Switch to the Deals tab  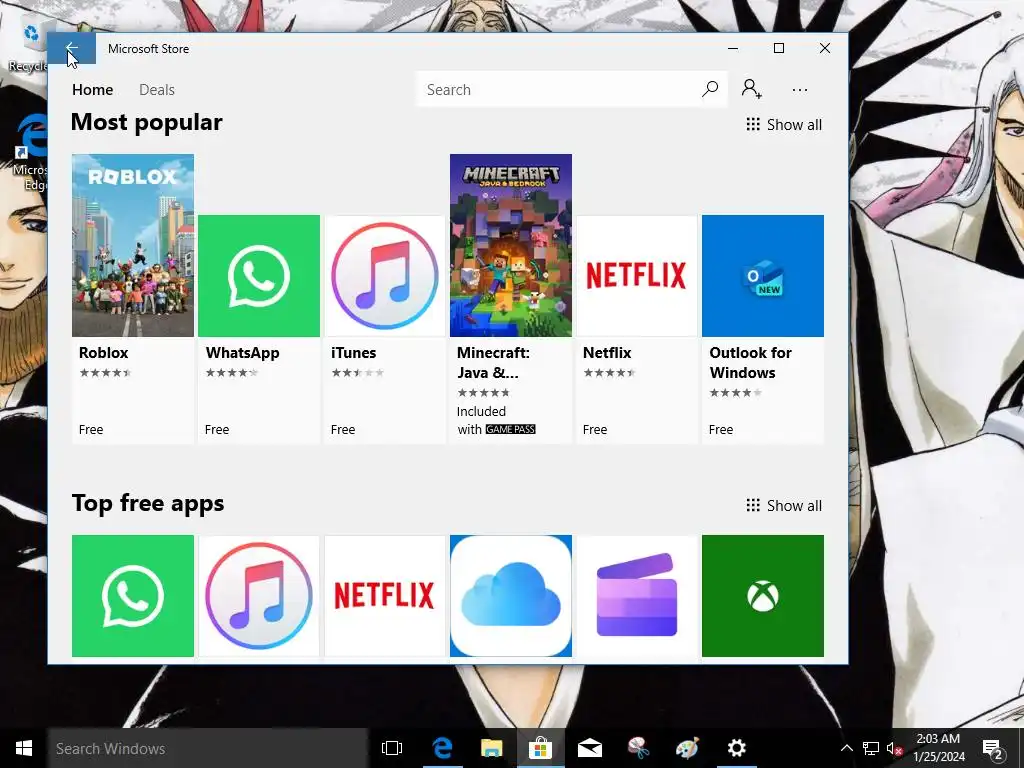coord(157,89)
